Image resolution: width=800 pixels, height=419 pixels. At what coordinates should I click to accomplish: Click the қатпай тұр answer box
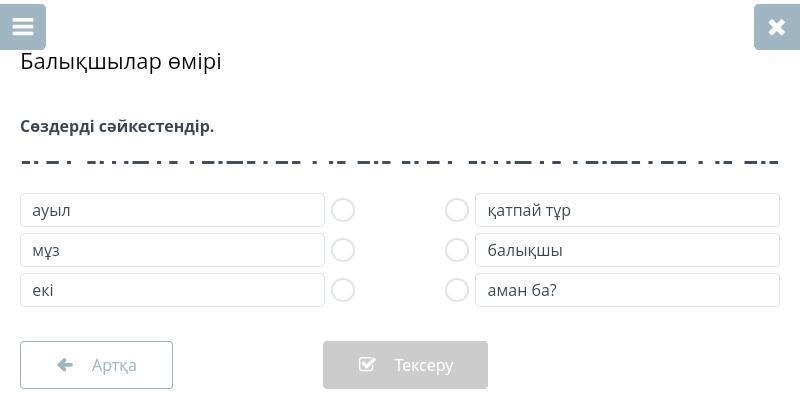627,210
